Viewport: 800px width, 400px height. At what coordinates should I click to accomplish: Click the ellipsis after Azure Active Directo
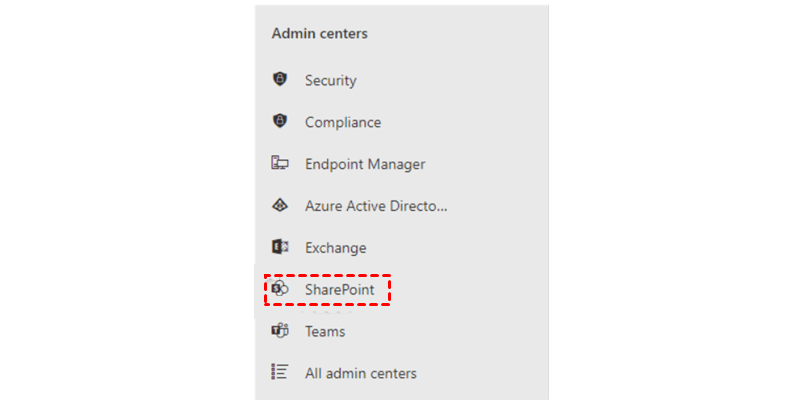coord(441,208)
